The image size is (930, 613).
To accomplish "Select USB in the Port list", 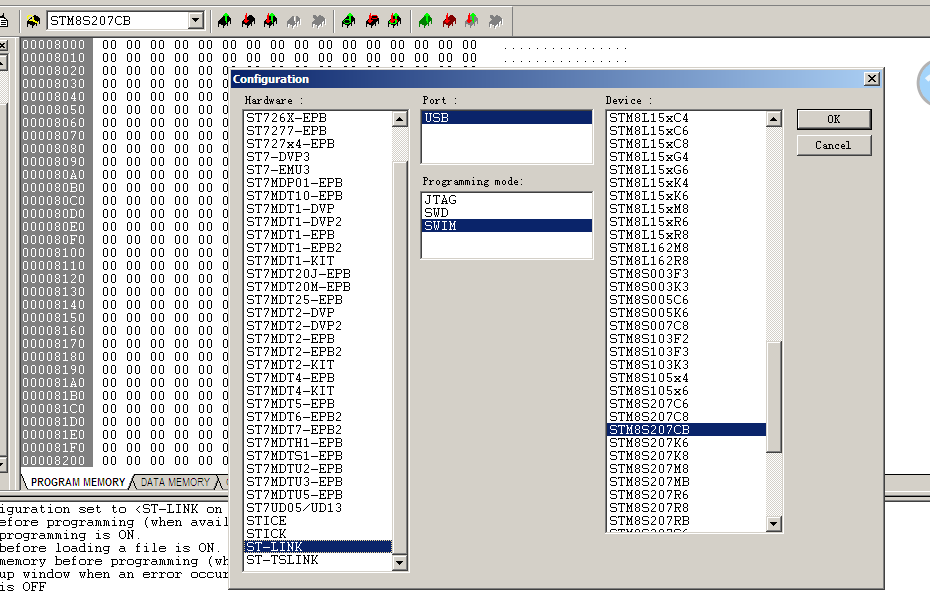I will [x=507, y=118].
